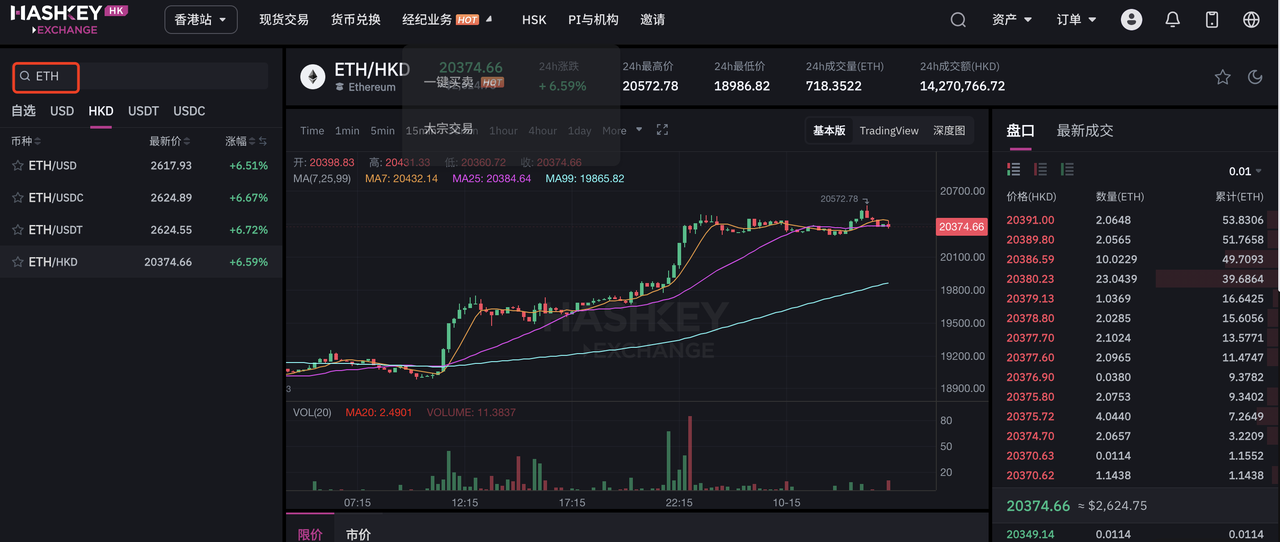Open the notifications bell
This screenshot has width=1280, height=542.
1173,20
